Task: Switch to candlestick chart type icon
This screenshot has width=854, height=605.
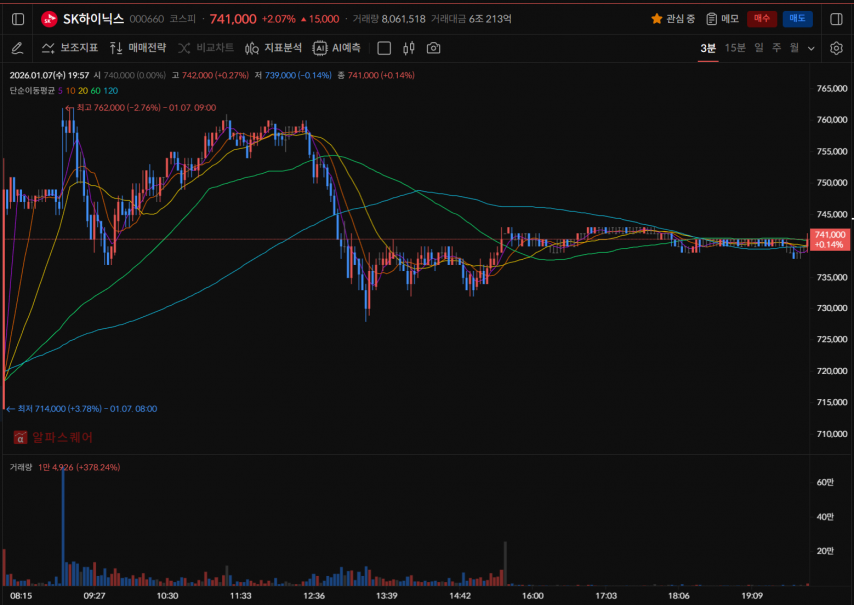Action: point(408,48)
